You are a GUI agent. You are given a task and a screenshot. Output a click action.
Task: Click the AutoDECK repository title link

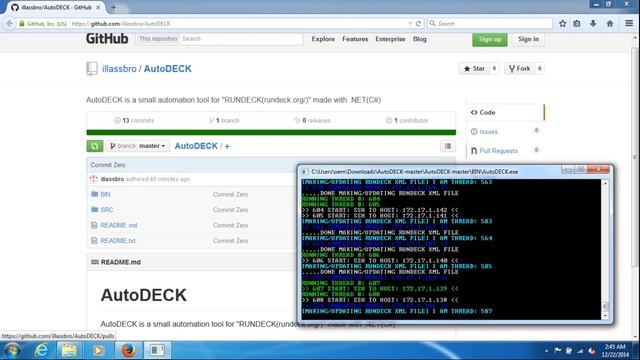click(167, 69)
